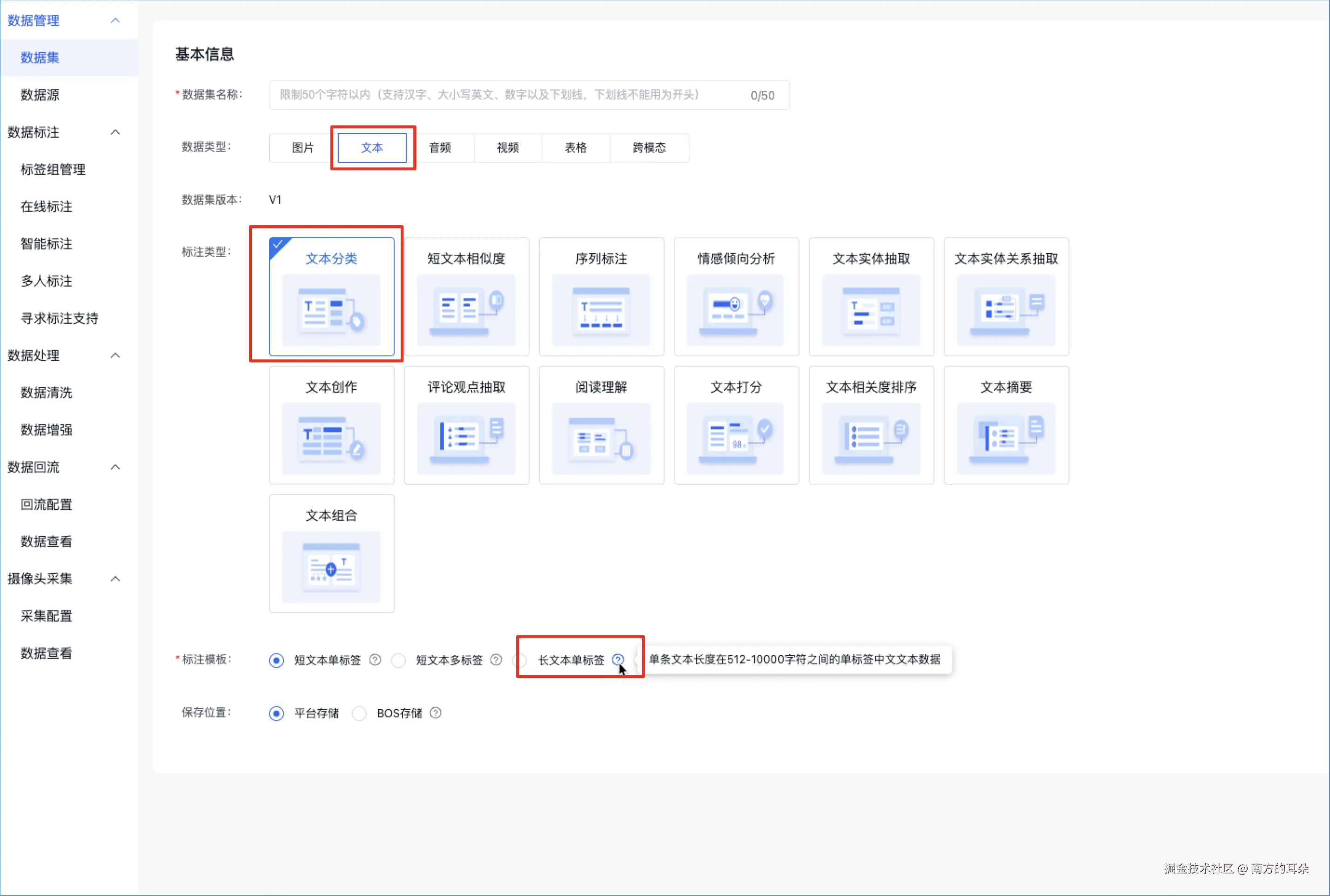Select the 长文本单标签 radio button
The width and height of the screenshot is (1330, 896).
point(520,661)
